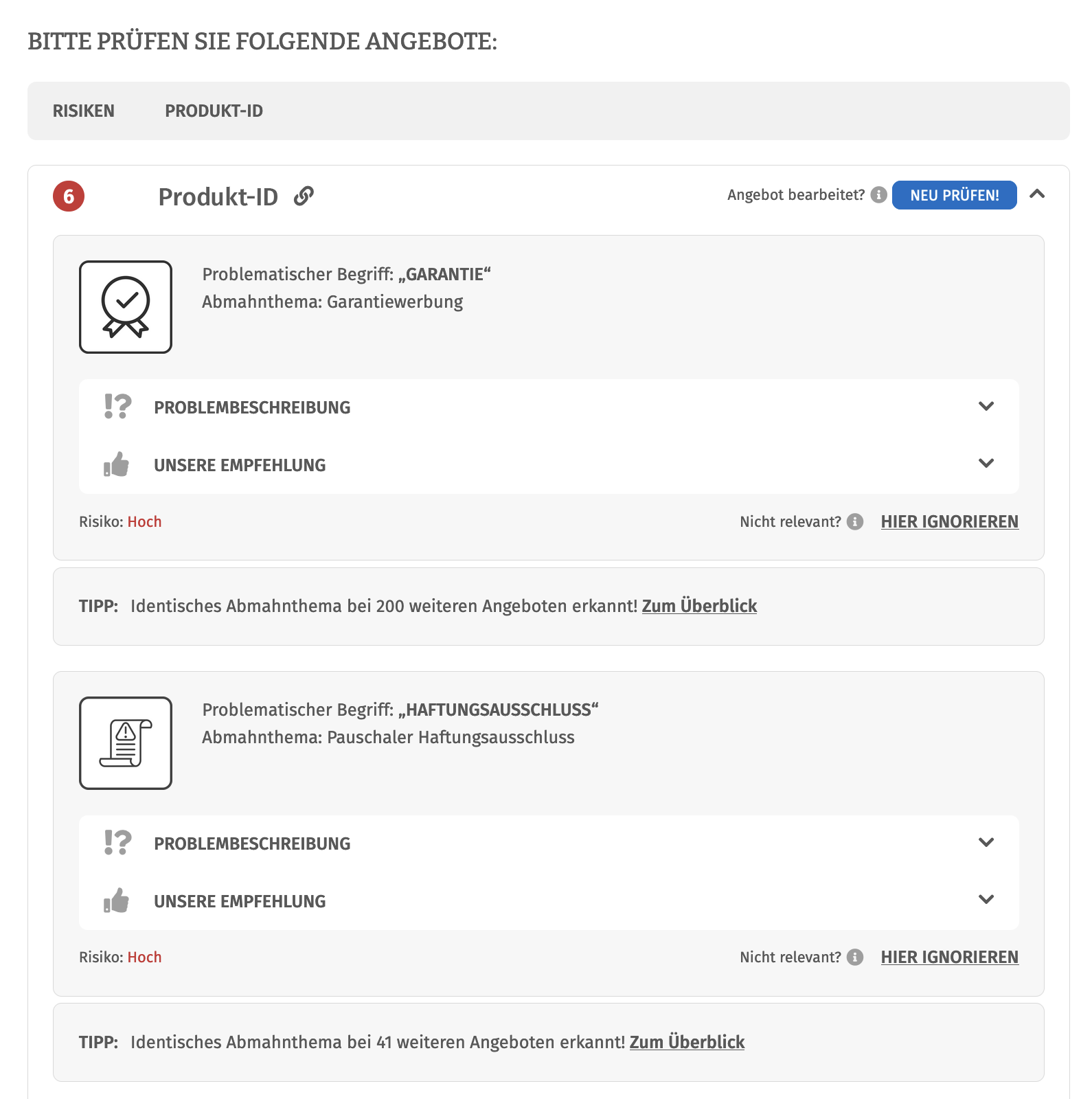Click the red badge showing 6

69,196
